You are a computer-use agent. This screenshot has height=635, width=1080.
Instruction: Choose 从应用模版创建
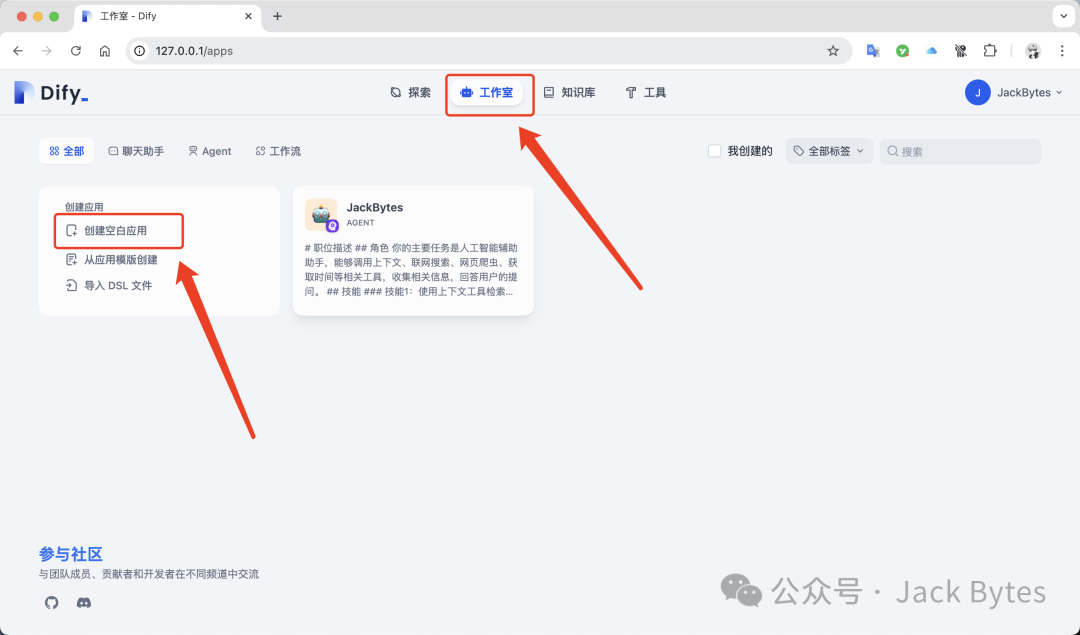(120, 260)
